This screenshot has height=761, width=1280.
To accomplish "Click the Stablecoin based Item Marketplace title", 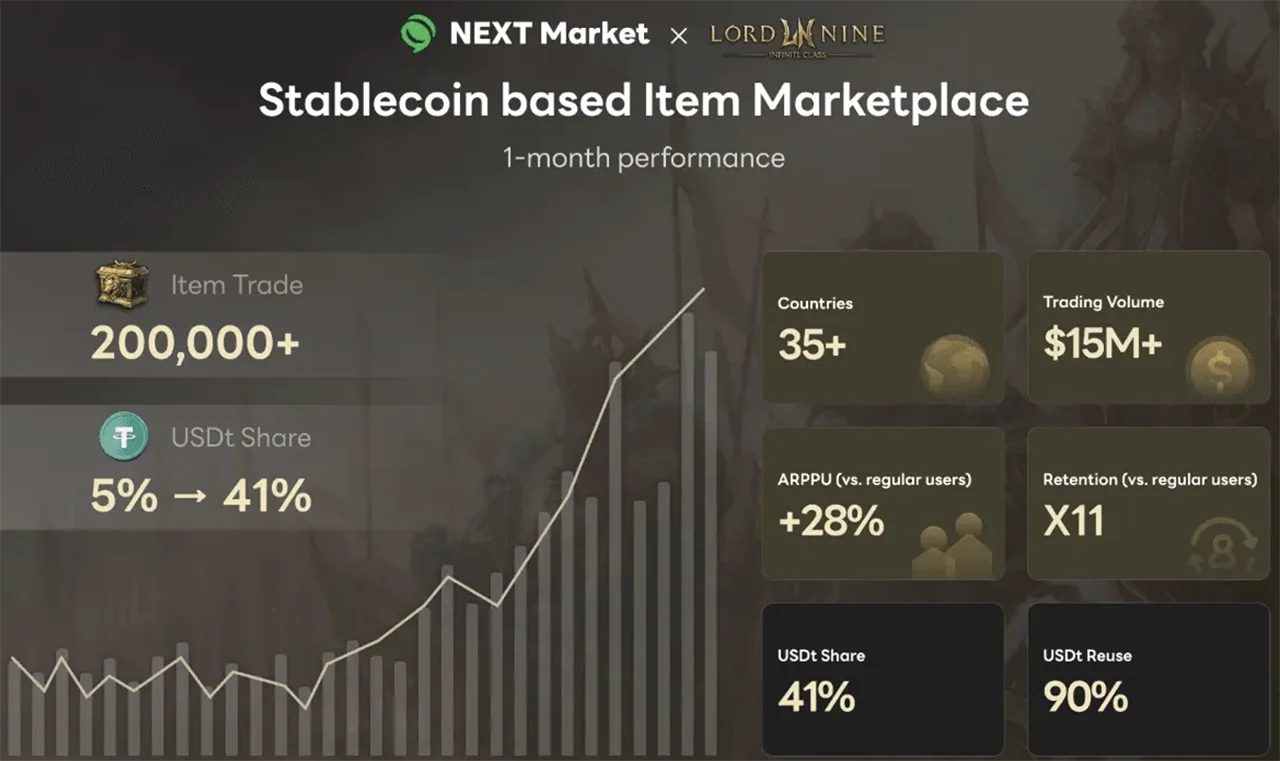I will [x=643, y=101].
